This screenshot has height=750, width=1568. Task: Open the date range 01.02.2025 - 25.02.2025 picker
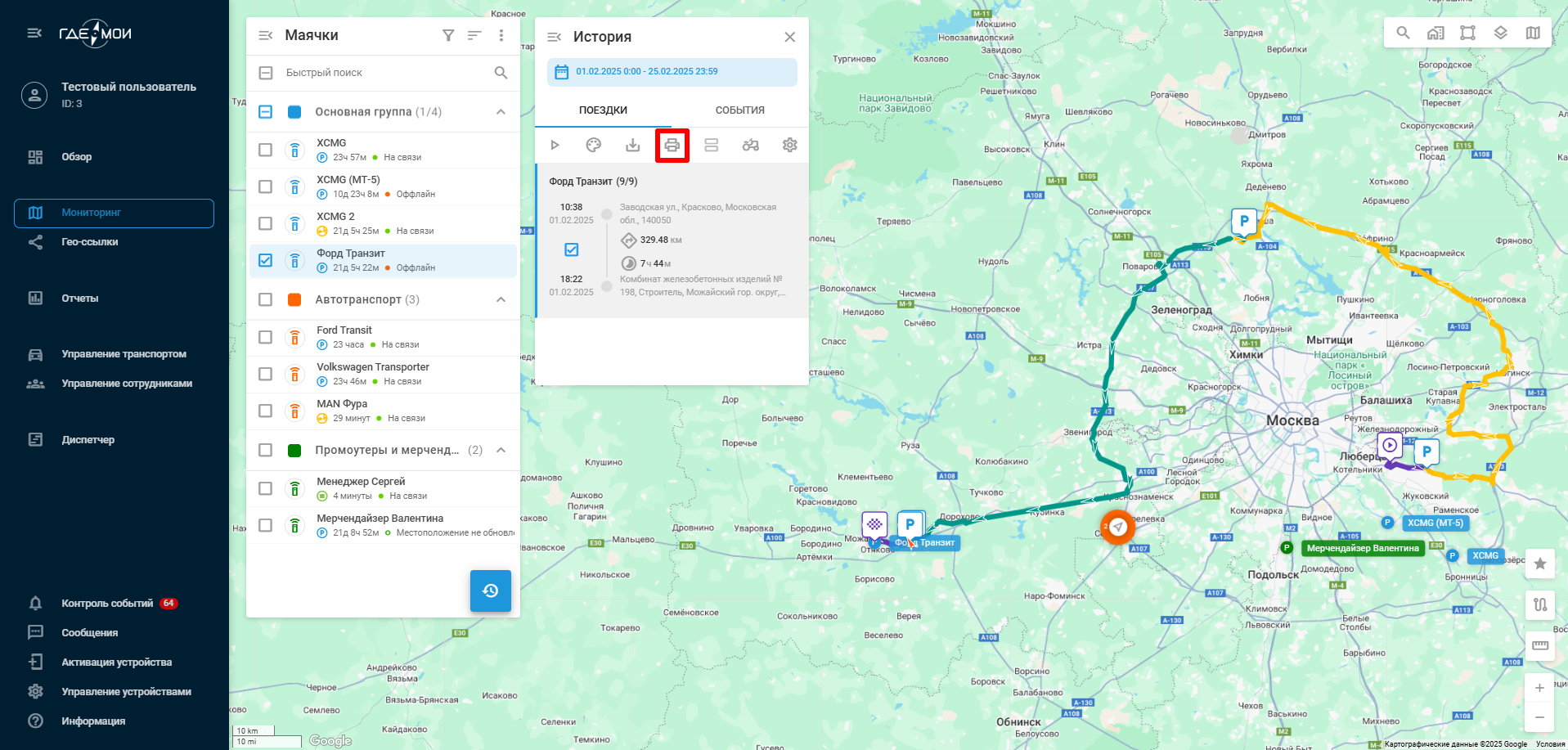tap(672, 72)
